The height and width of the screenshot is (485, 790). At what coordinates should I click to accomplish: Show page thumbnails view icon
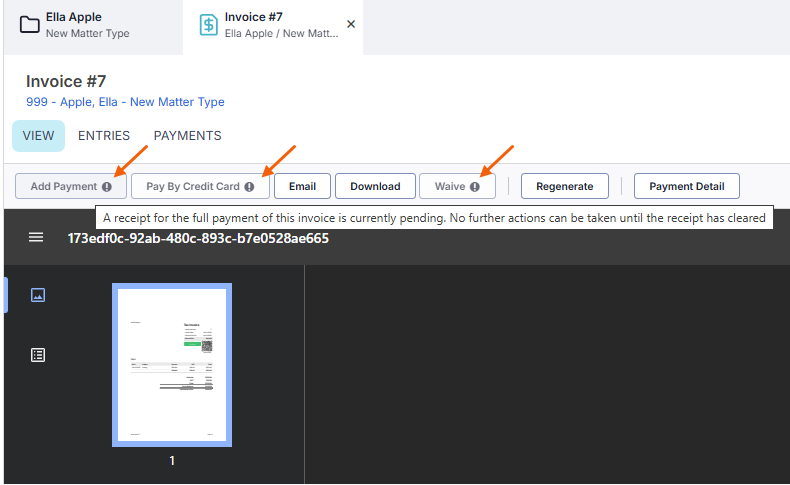coord(38,295)
